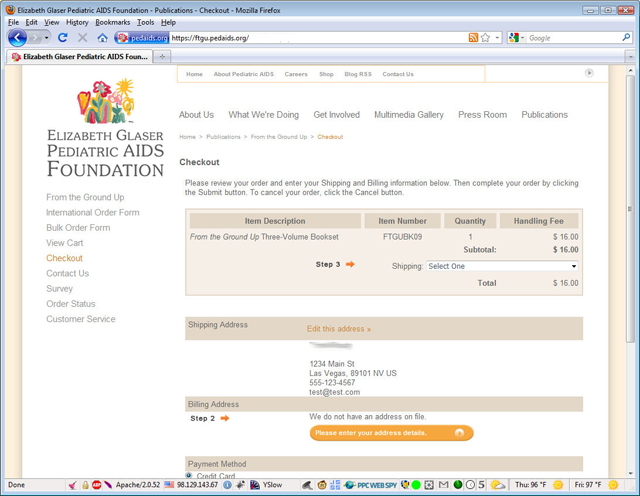
Task: Click into the Google search box
Action: (574, 38)
